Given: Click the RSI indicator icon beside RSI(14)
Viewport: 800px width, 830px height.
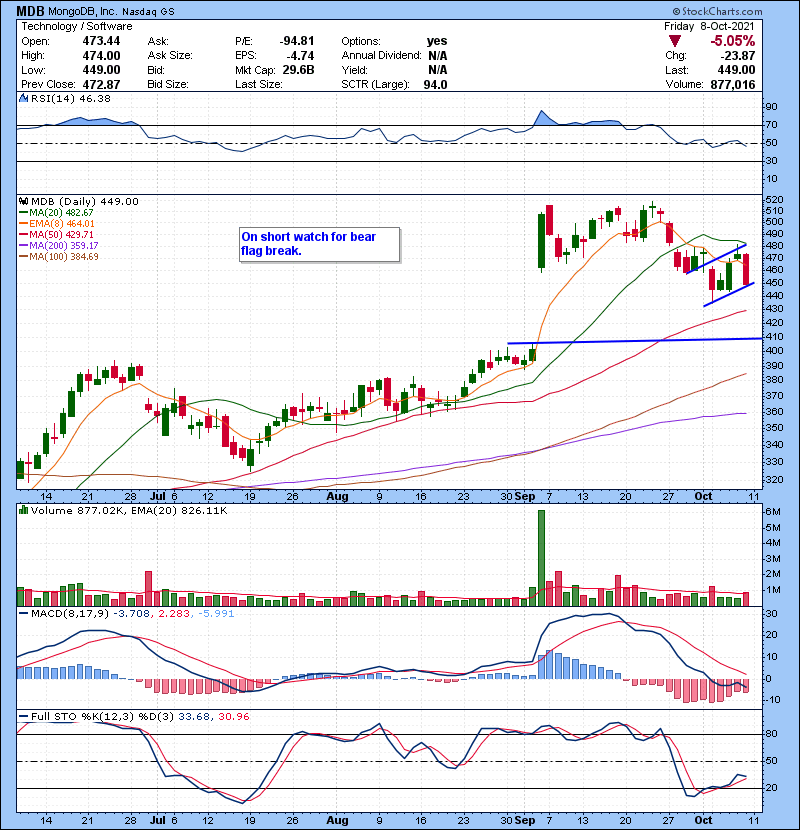Looking at the screenshot, I should click(23, 98).
